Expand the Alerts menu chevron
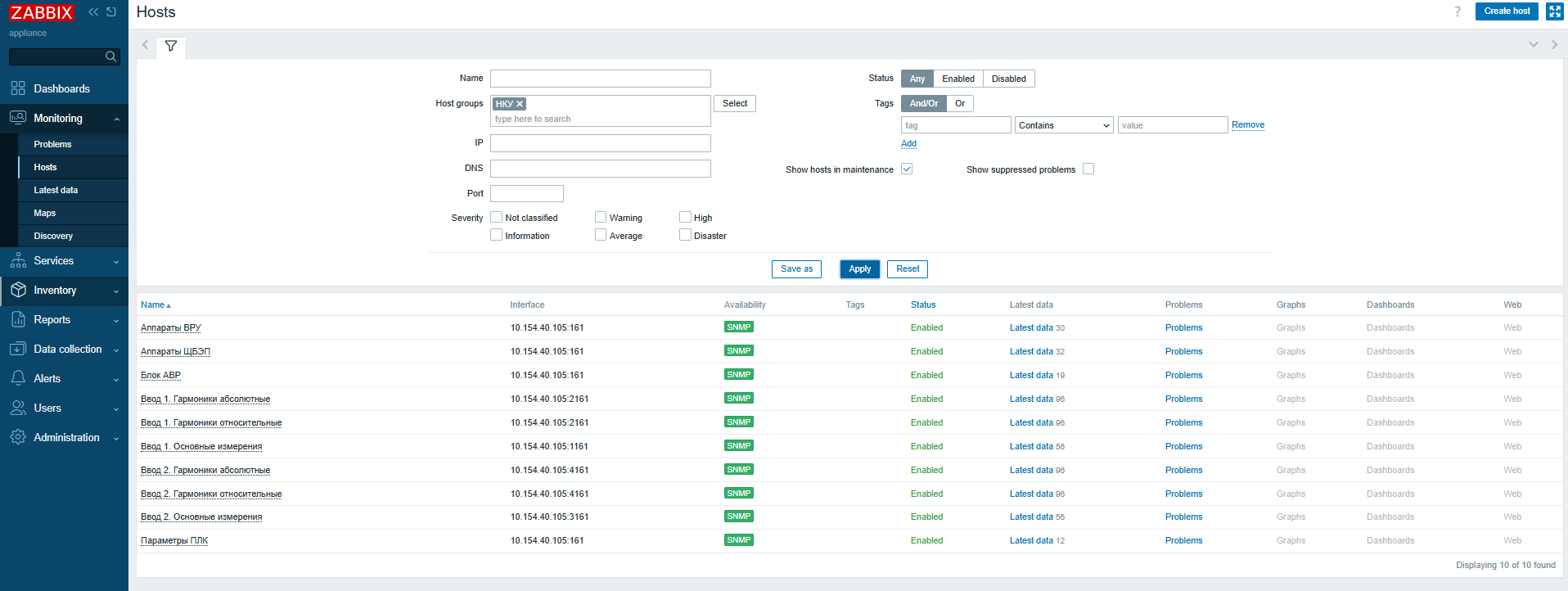Screen dimensions: 1568x591 [116, 380]
